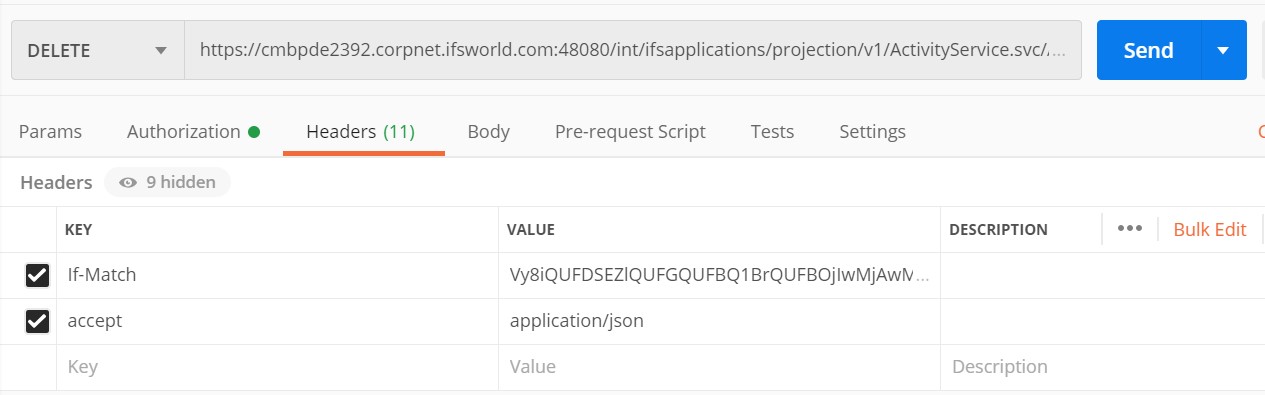Viewport: 1265px width, 395px height.
Task: Uncheck the accept header checkbox
Action: click(x=37, y=321)
